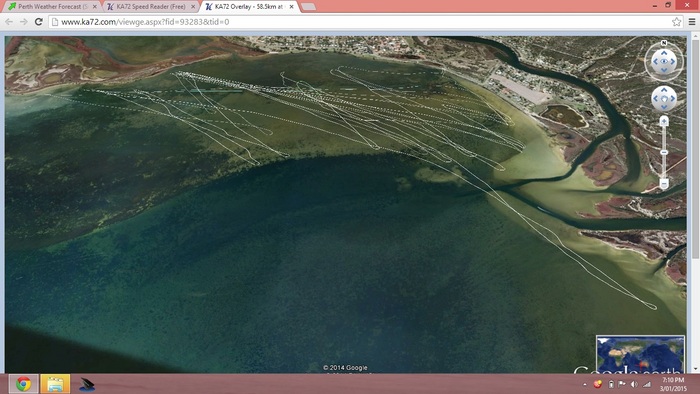Click the look-up arrow on the compass ring
Image resolution: width=700 pixels, height=394 pixels.
(664, 53)
